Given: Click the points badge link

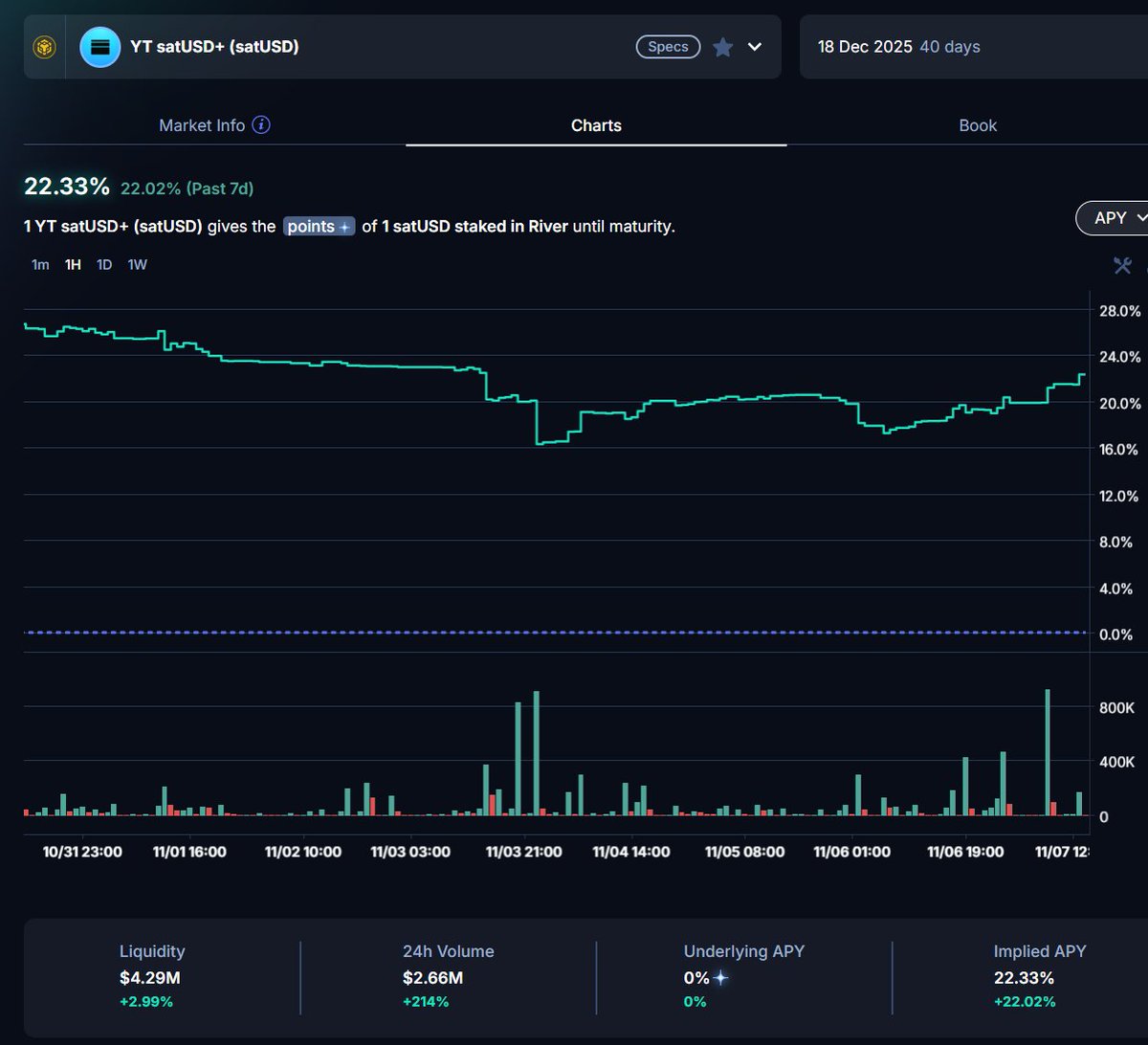Looking at the screenshot, I should point(319,227).
